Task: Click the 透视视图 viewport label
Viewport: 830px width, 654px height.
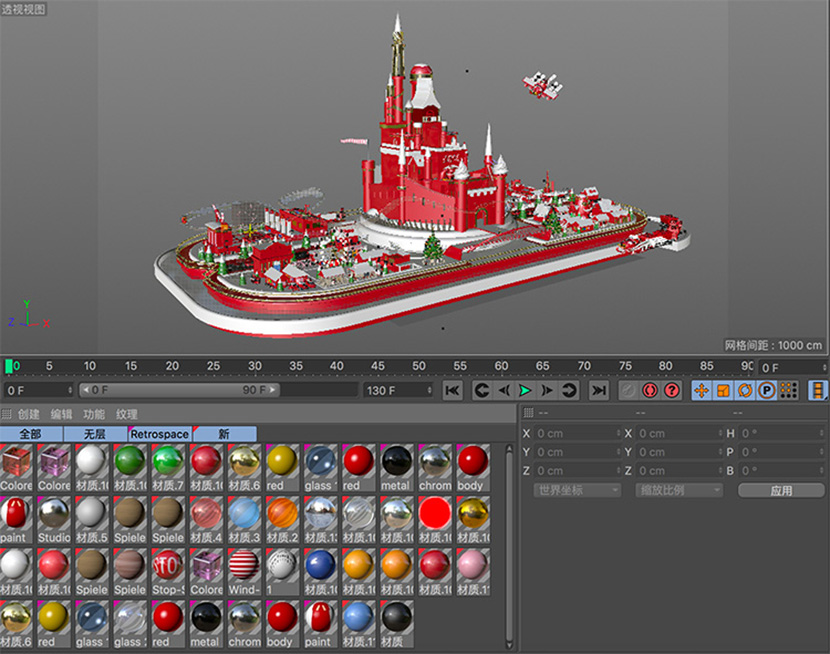Action: coord(23,9)
